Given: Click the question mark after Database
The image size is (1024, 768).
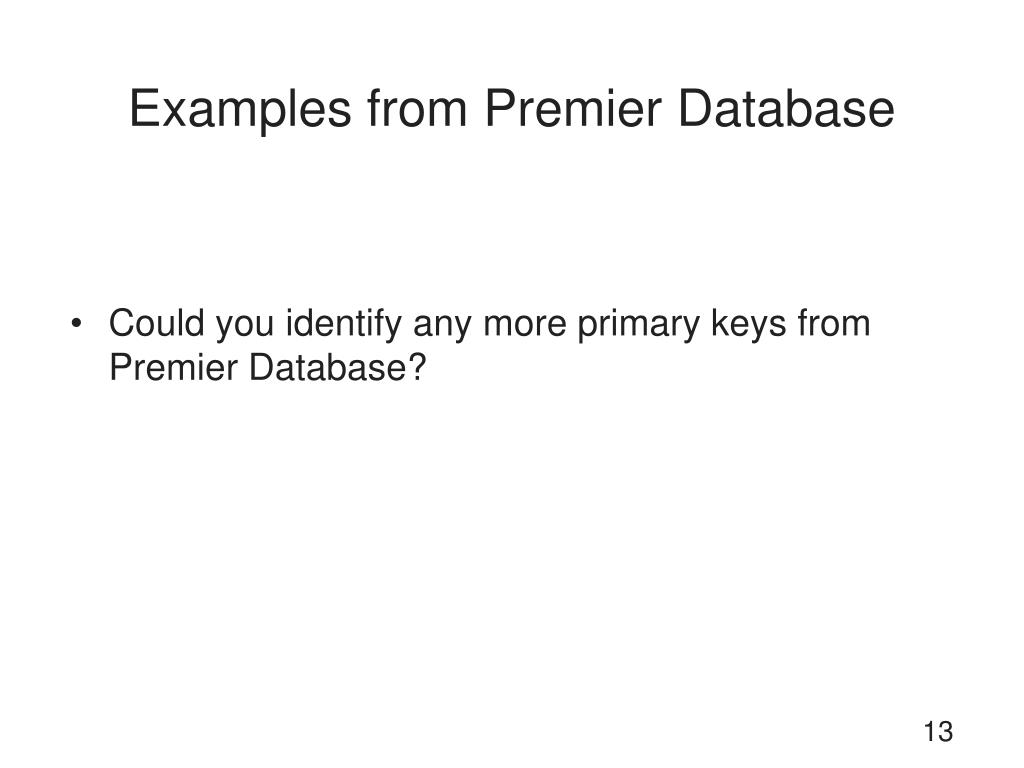Looking at the screenshot, I should tap(417, 367).
